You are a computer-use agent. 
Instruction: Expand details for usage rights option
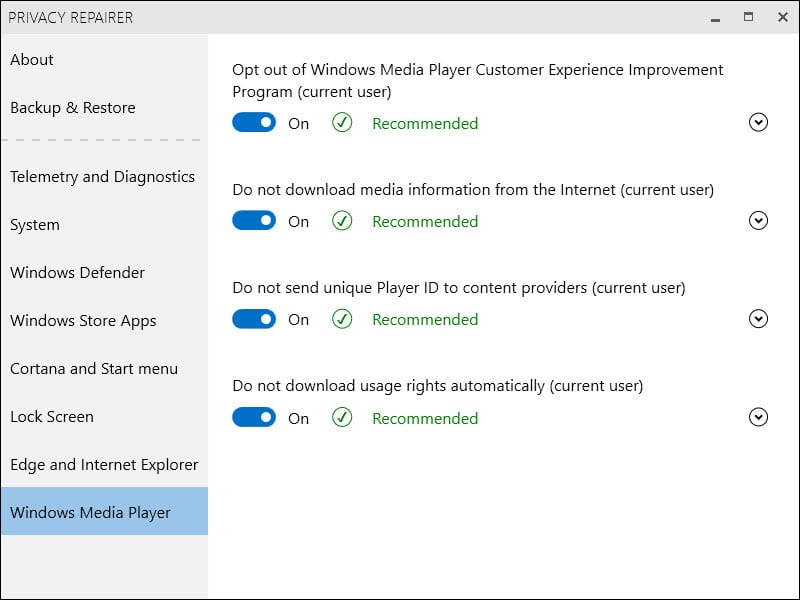[758, 417]
